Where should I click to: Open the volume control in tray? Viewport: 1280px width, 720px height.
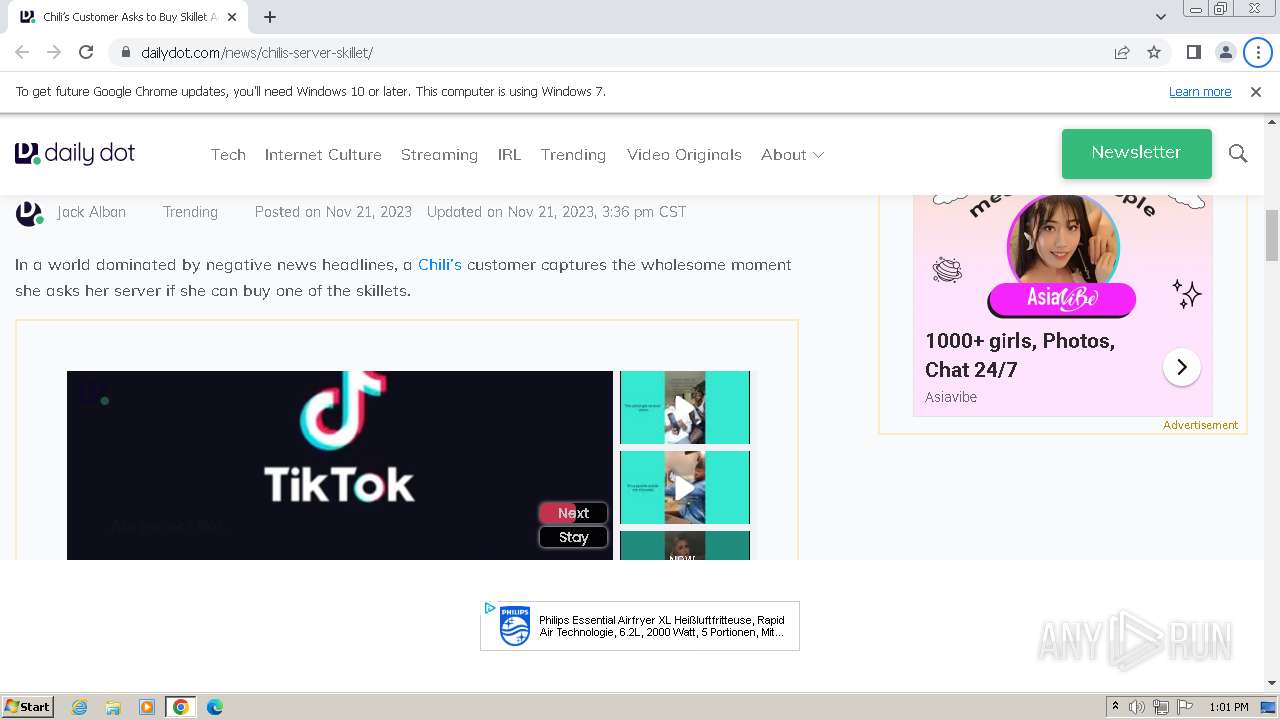point(1137,707)
